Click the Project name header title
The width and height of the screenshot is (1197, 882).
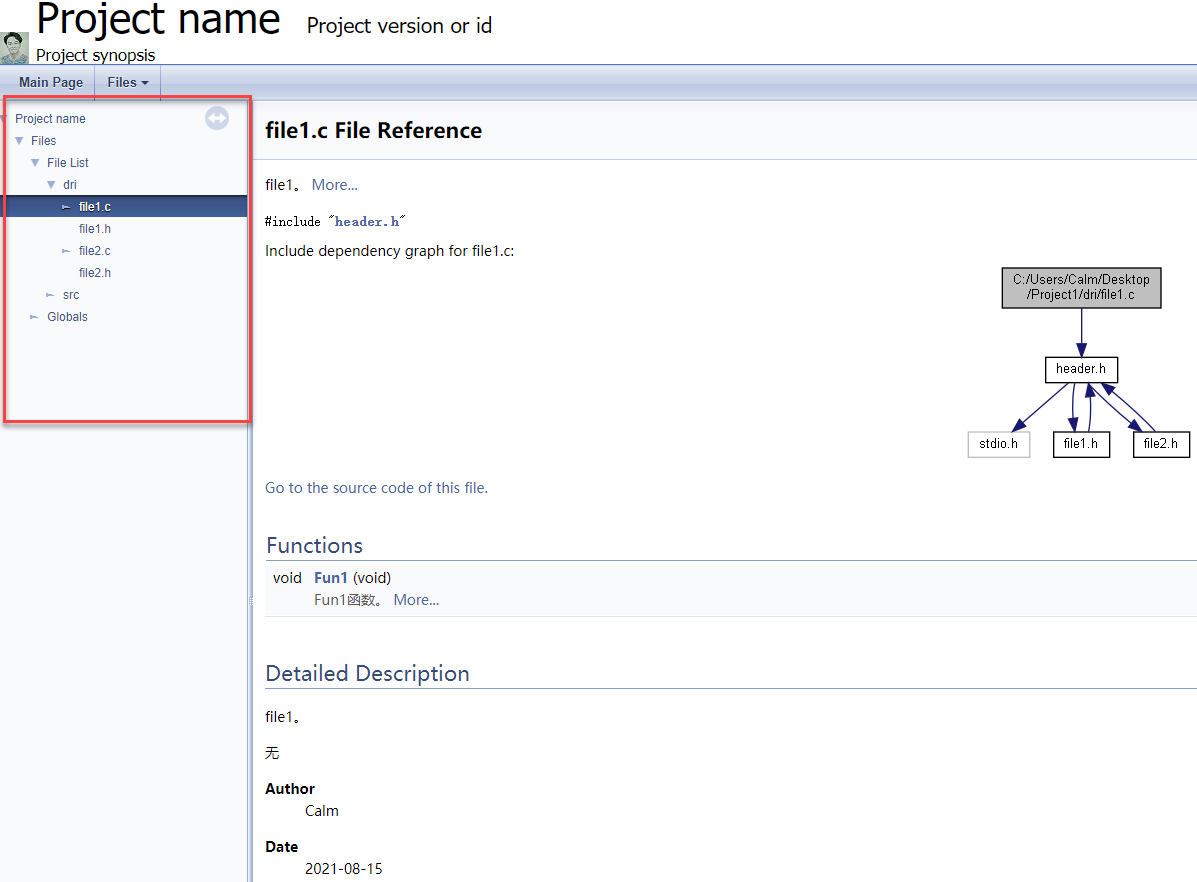tap(158, 19)
